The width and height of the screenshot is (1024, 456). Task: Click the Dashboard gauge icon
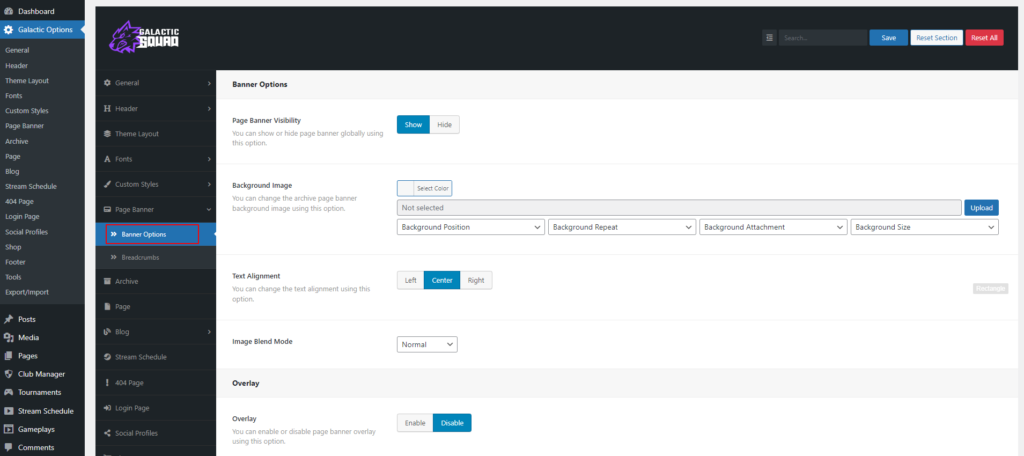pos(8,12)
